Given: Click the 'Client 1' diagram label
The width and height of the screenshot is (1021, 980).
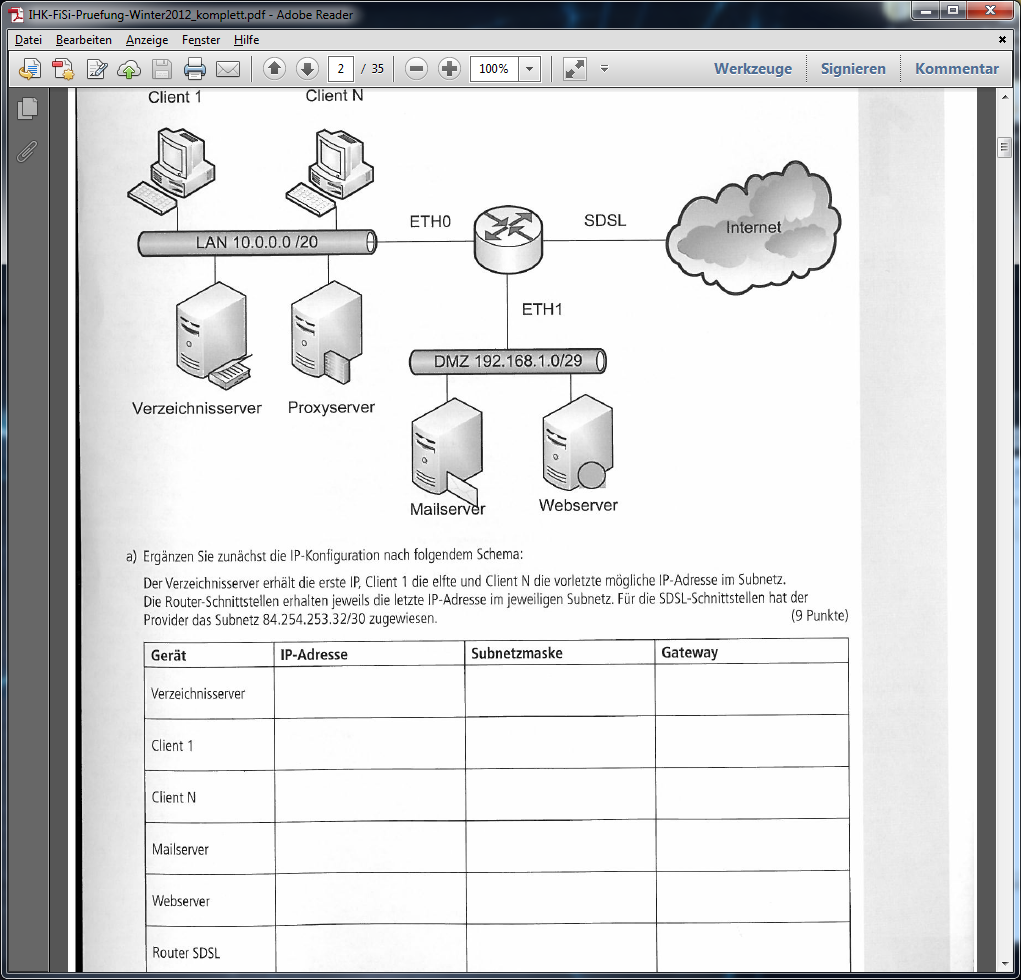Looking at the screenshot, I should click(x=175, y=97).
